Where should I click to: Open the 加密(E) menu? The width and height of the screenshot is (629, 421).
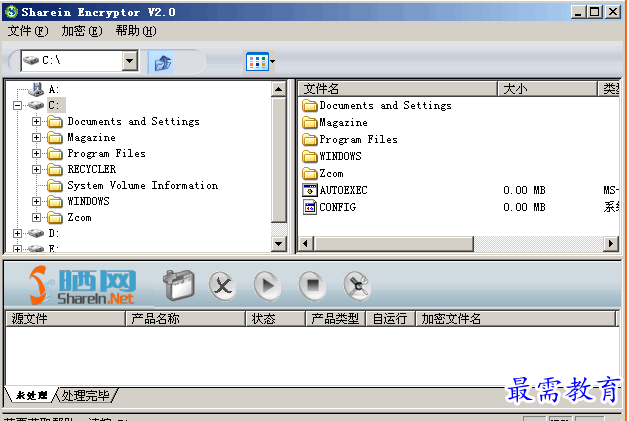[82, 31]
